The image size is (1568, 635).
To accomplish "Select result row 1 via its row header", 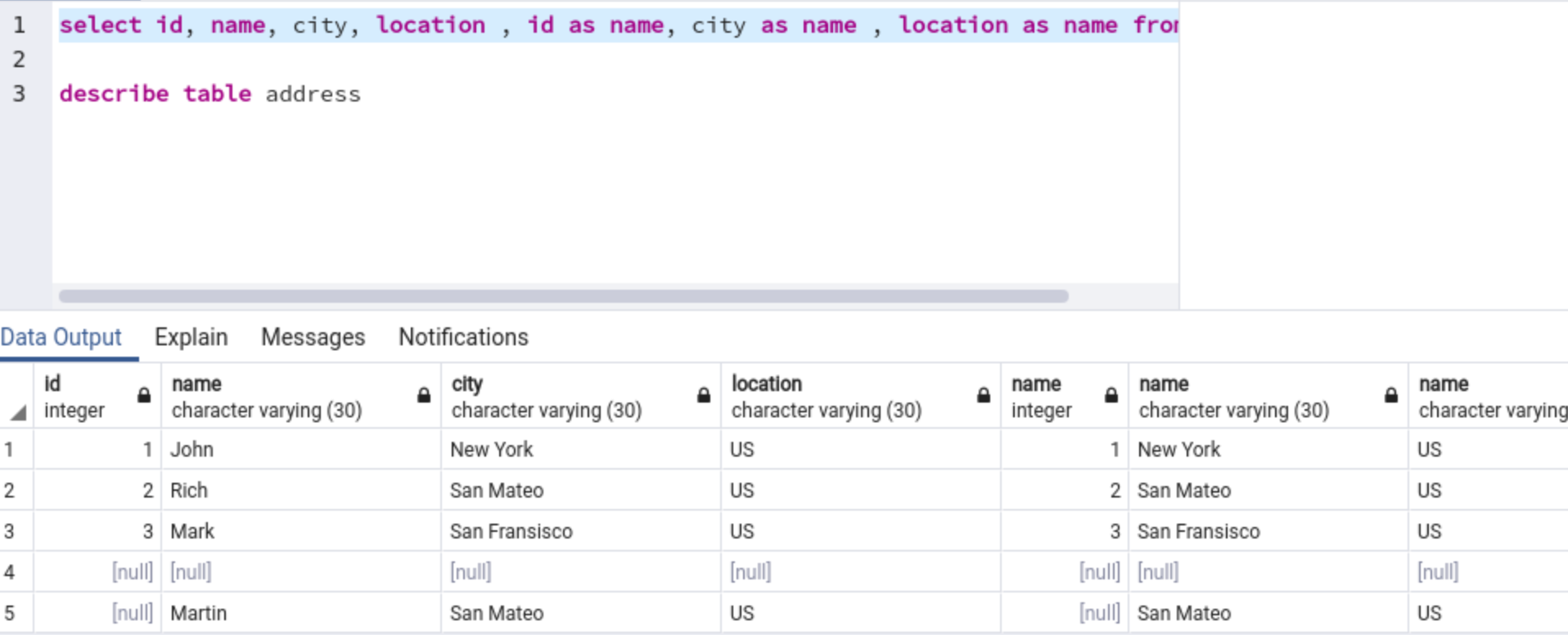I will (10, 449).
